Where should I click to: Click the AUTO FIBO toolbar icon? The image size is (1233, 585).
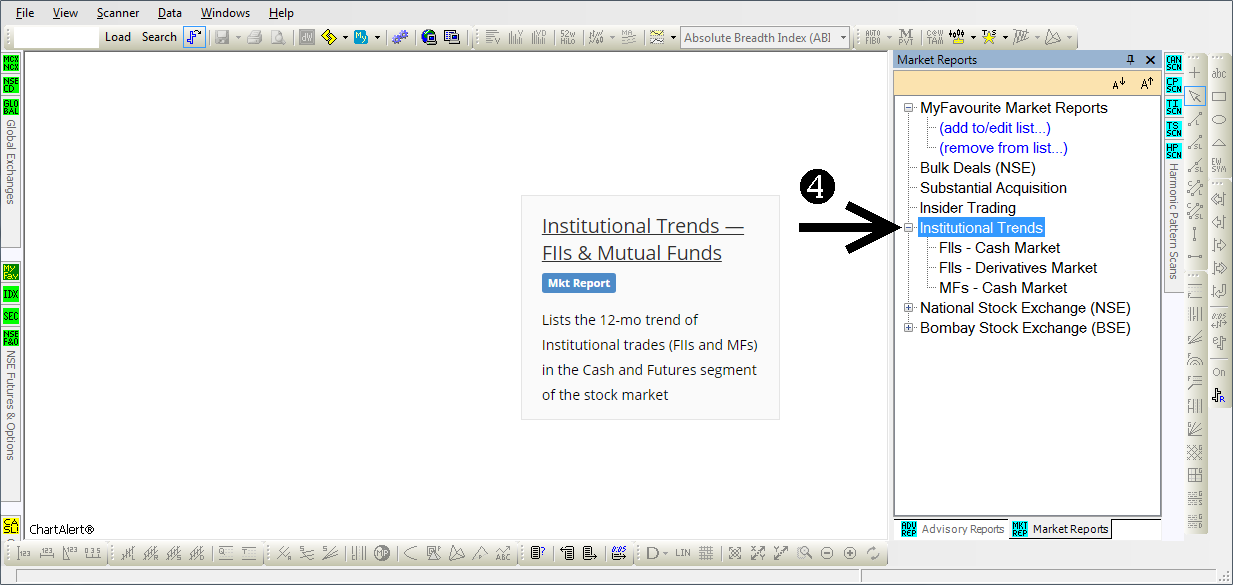pyautogui.click(x=873, y=37)
